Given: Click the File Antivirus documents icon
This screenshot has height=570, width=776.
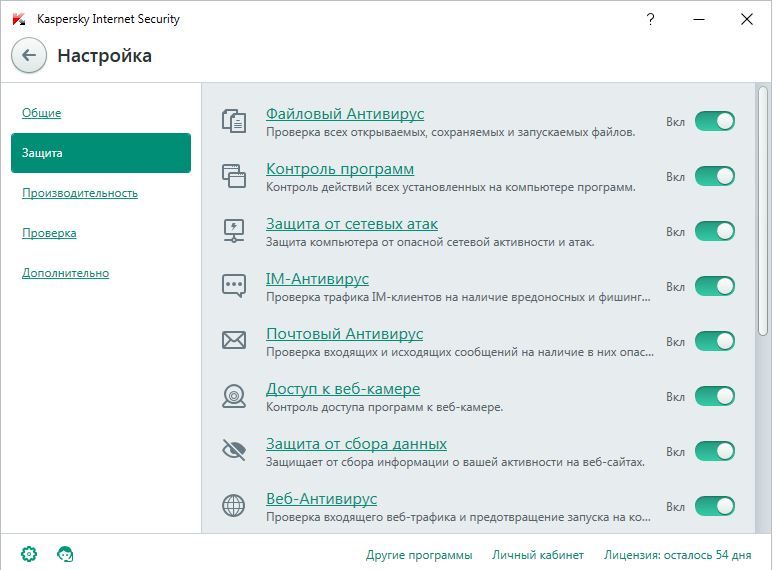Looking at the screenshot, I should coord(233,121).
